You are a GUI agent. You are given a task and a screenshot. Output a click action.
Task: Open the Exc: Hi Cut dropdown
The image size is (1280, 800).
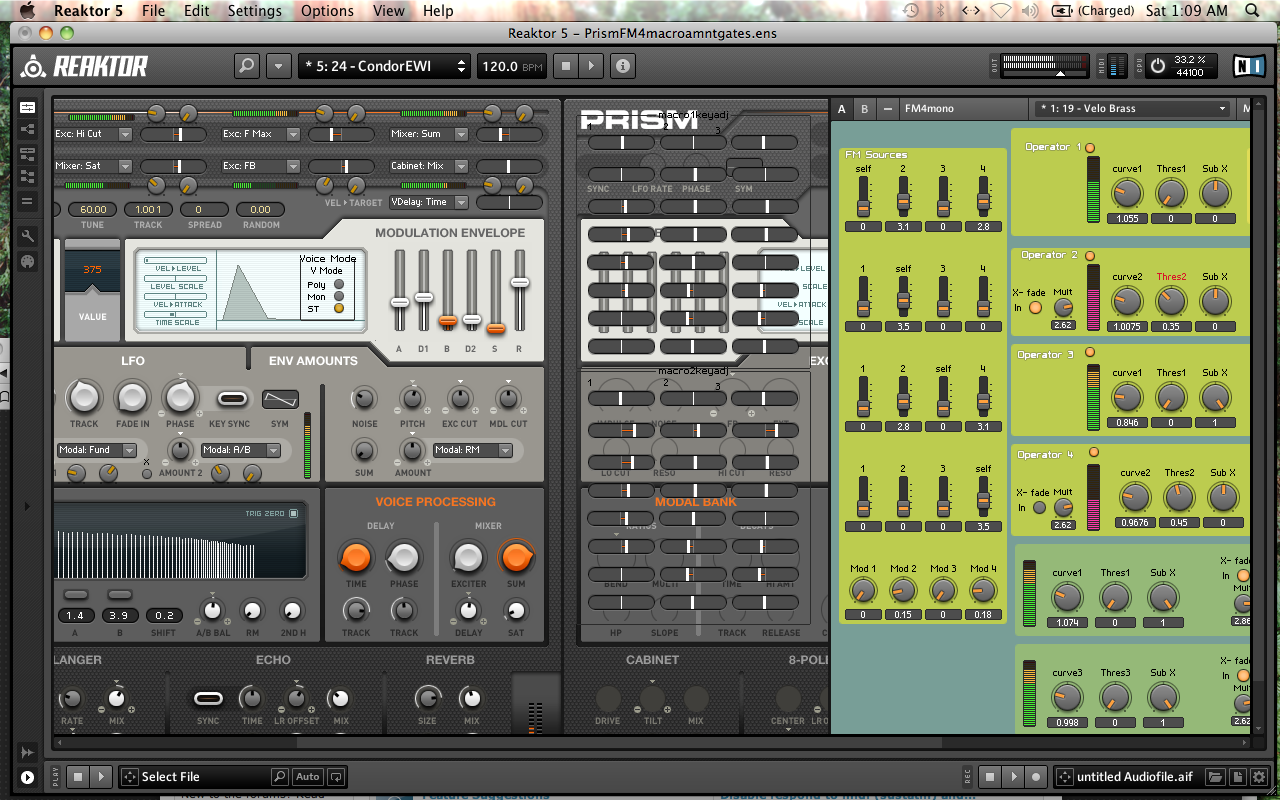coord(93,134)
